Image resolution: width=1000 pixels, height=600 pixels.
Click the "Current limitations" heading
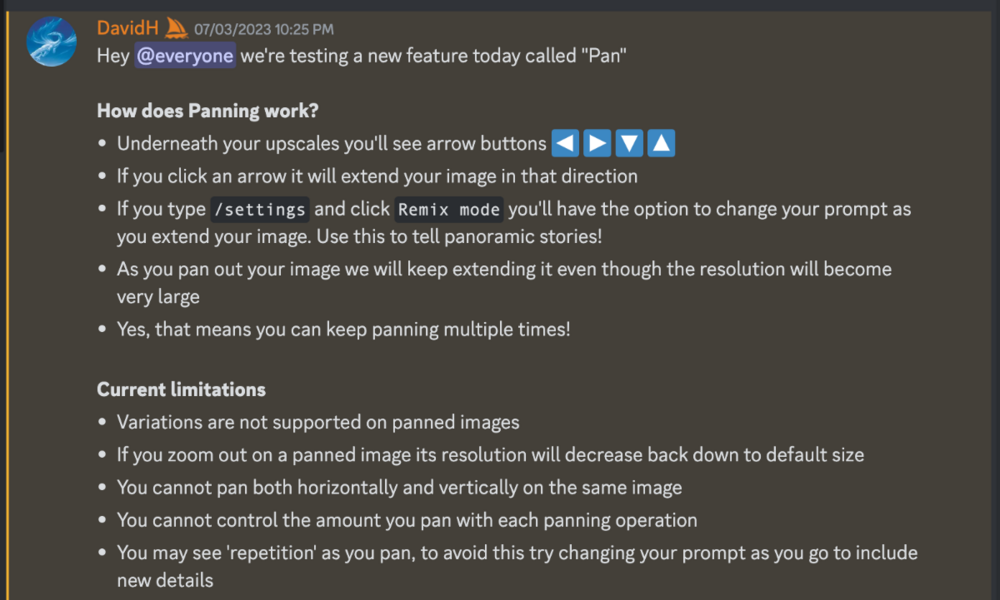[181, 389]
